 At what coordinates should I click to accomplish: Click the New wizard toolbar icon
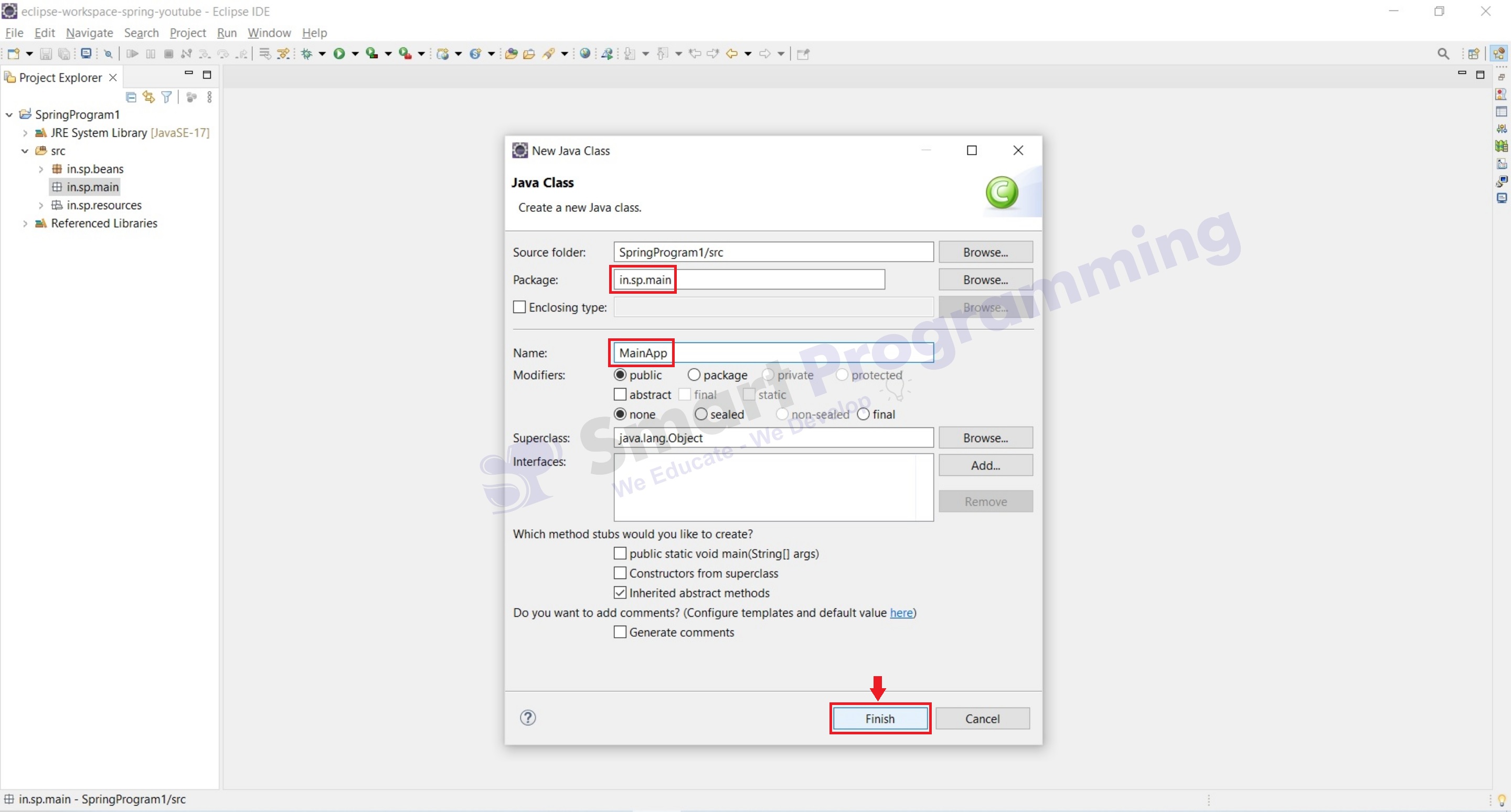point(13,54)
